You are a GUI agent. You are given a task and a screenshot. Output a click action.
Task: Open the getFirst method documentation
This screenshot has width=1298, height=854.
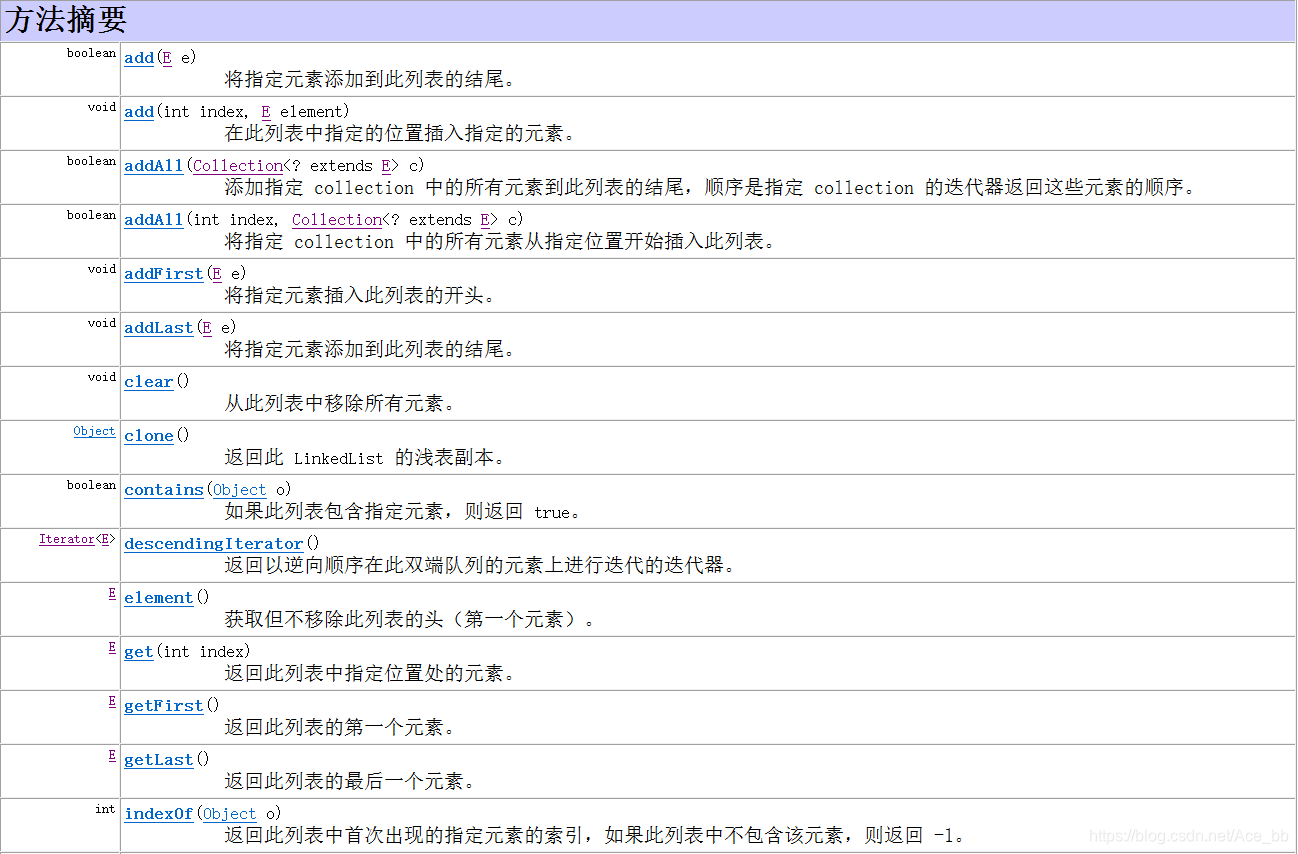[163, 706]
